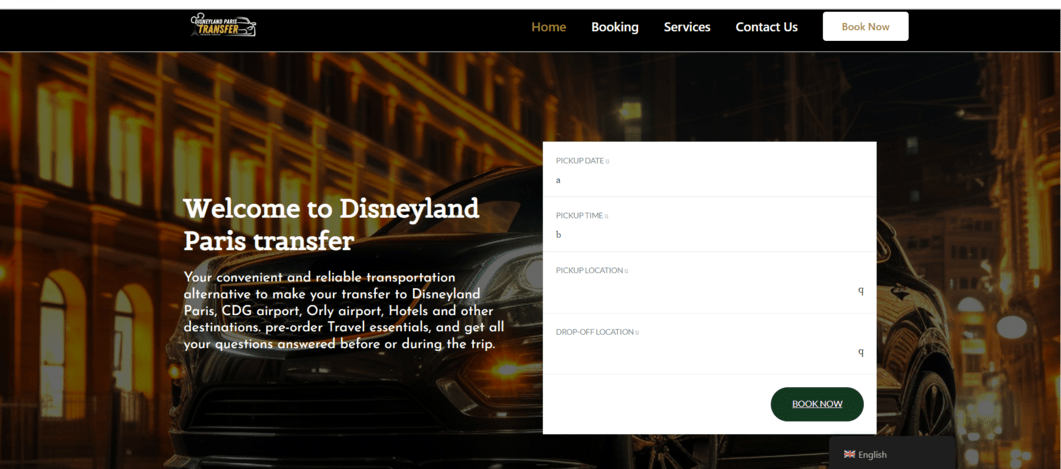
Task: Click the small icon beside Pickup Time label
Action: coord(606,216)
